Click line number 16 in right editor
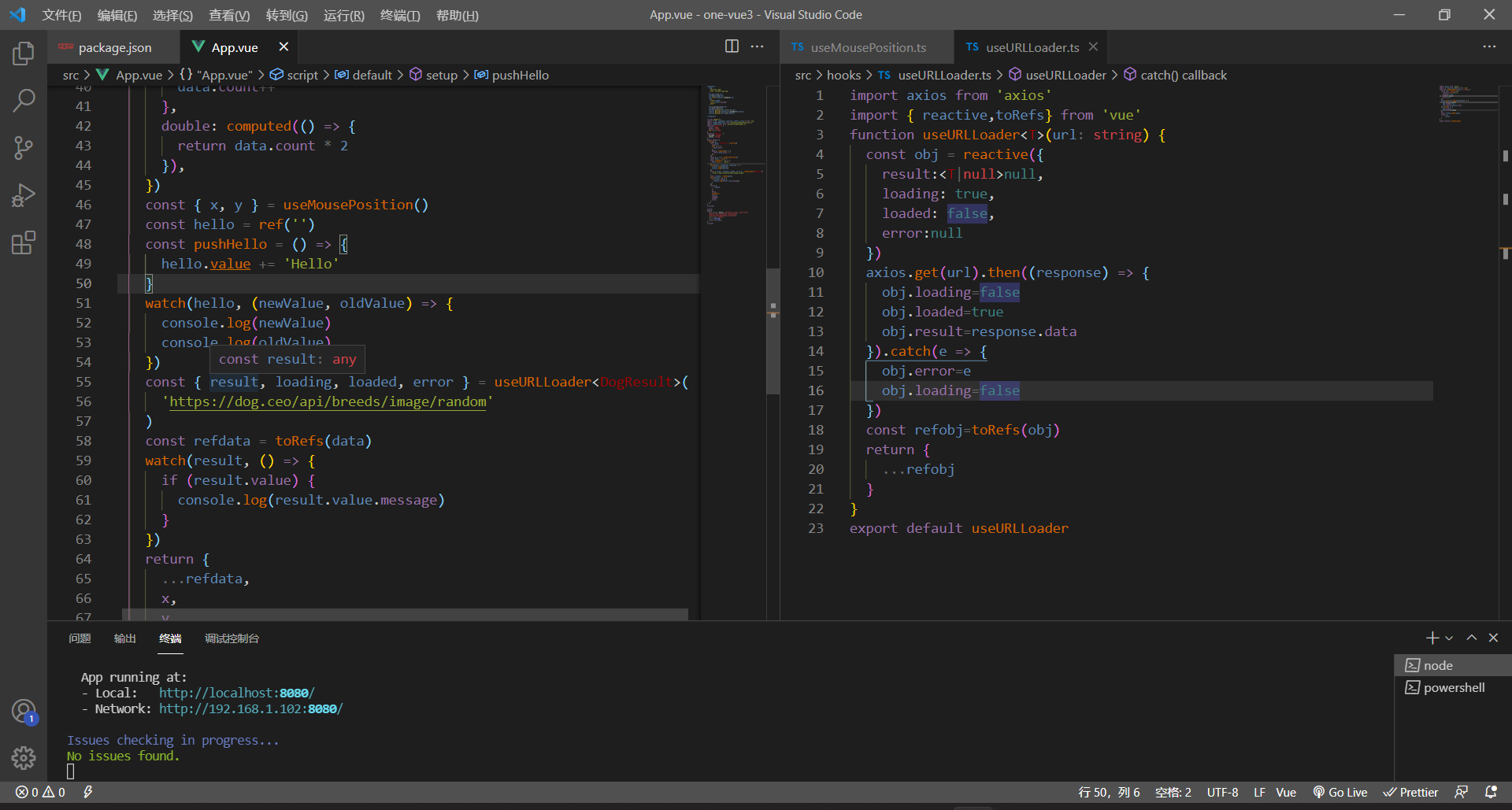 coord(816,390)
